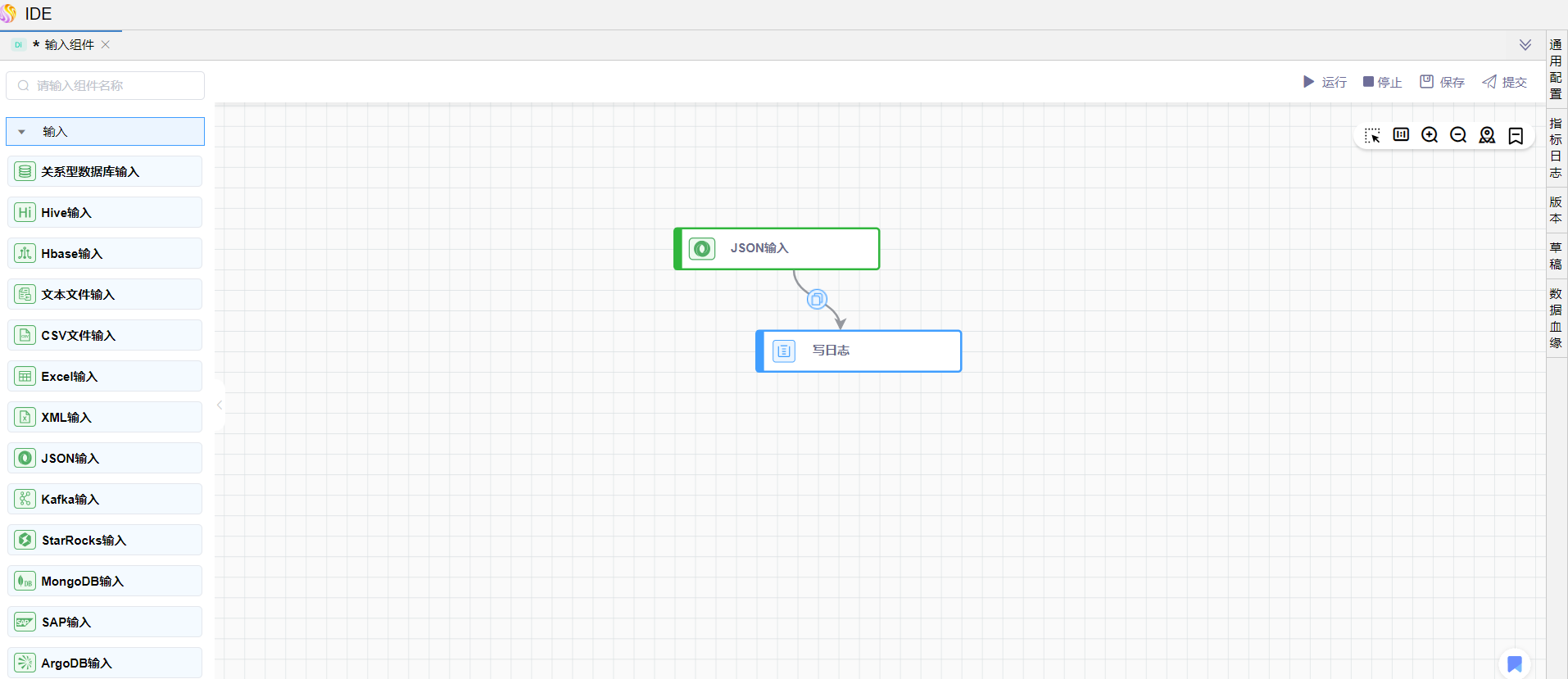Select the Hive输入 component
1568x679 pixels.
point(105,212)
